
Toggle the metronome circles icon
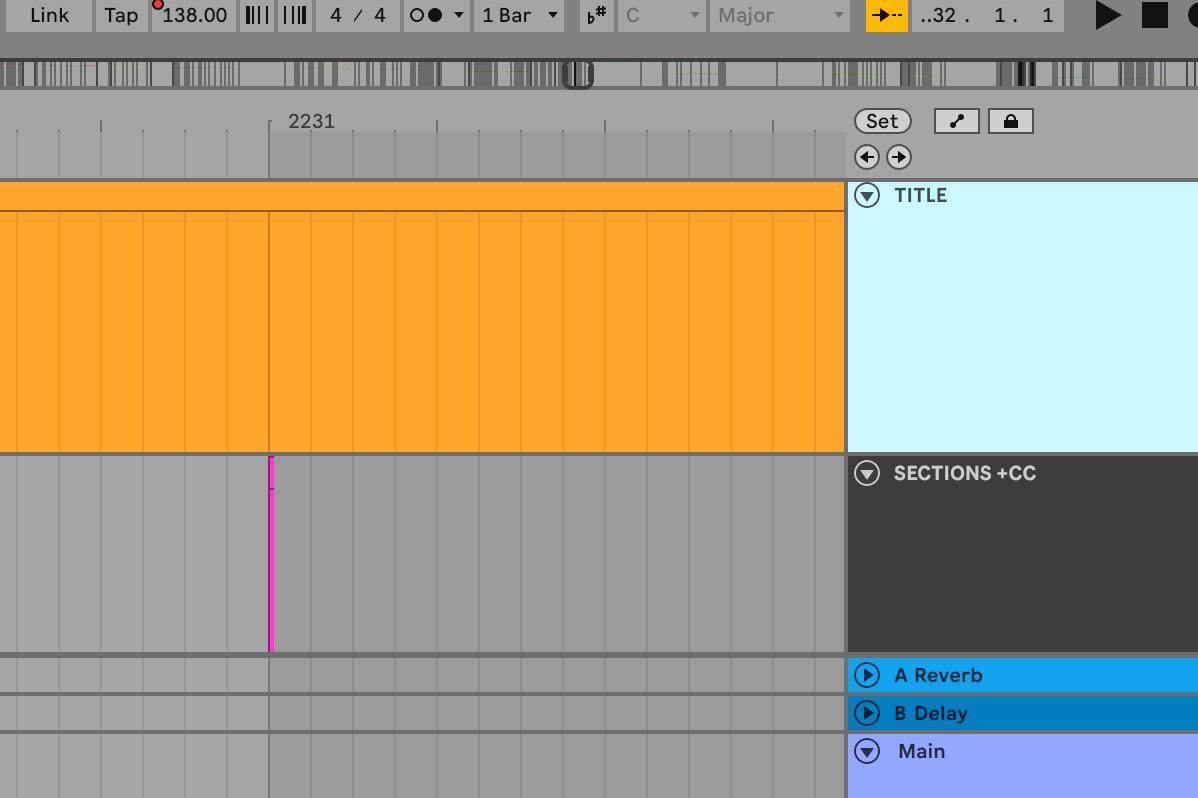pyautogui.click(x=426, y=15)
